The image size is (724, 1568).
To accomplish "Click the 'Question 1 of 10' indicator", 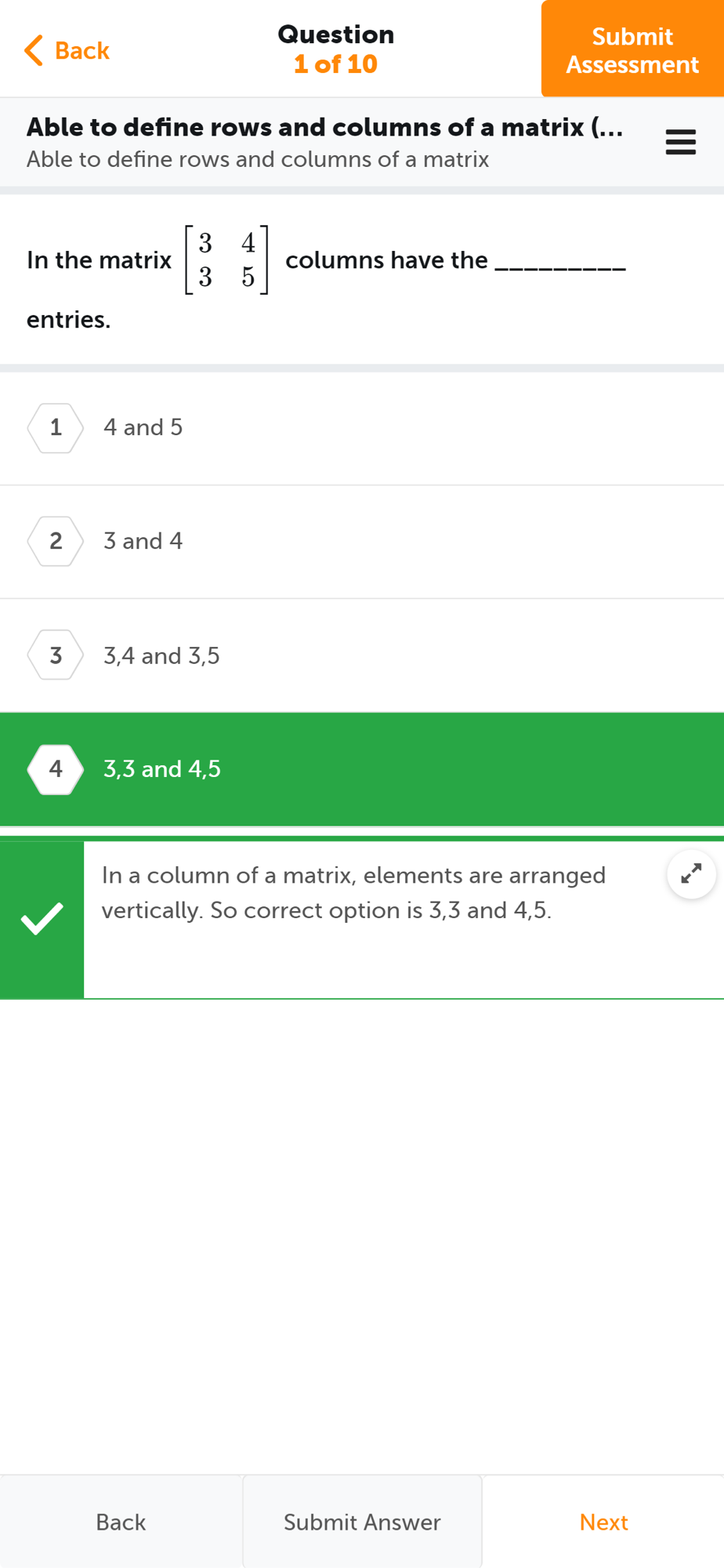I will click(335, 49).
